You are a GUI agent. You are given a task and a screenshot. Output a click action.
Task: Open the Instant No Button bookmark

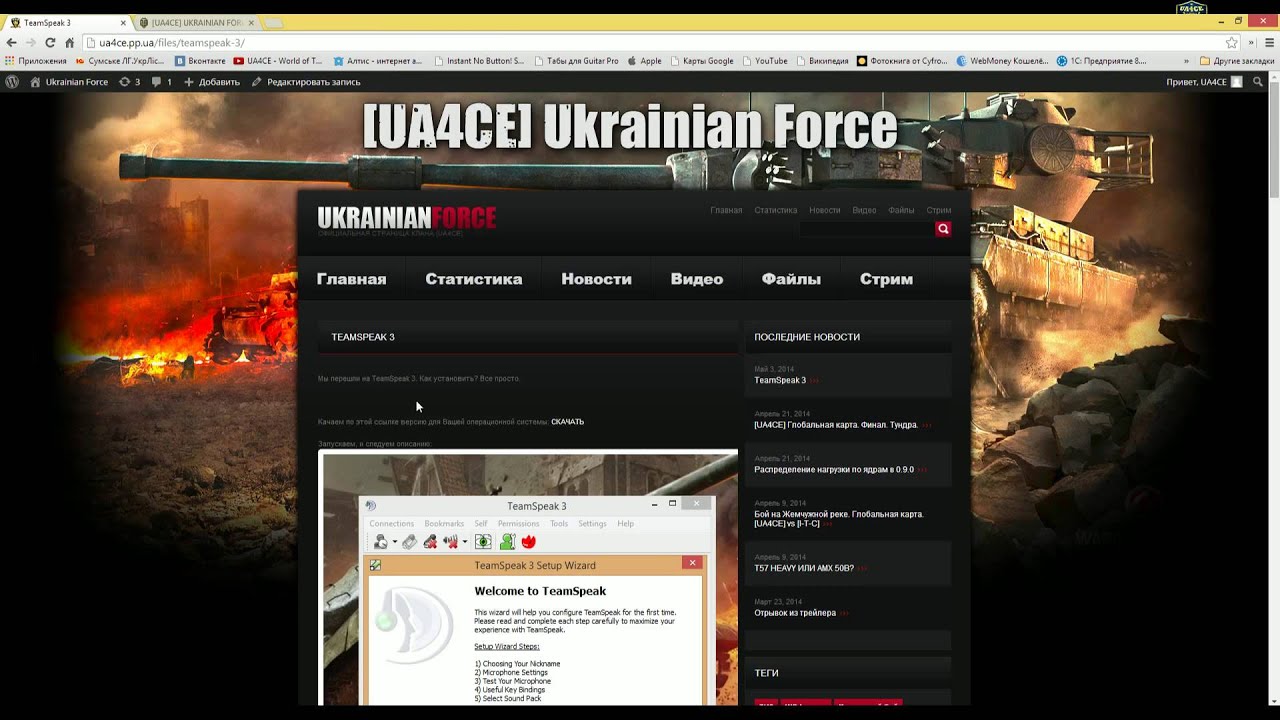tap(478, 61)
